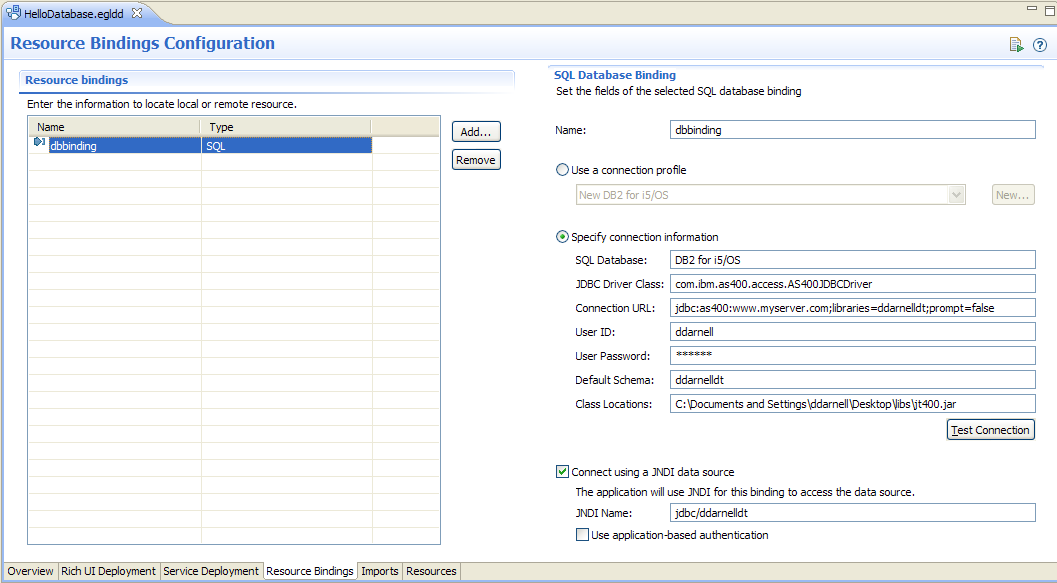Click the Connection URL input field
Viewport: 1057px width, 583px height.
[852, 308]
